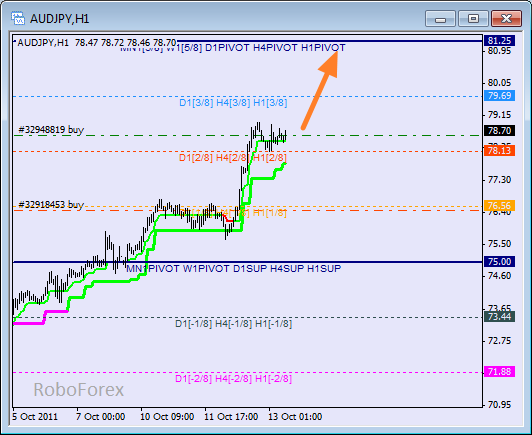Click the D1[3/8] H4[3/8] H1[3/8] label
The image size is (532, 435).
coord(233,102)
